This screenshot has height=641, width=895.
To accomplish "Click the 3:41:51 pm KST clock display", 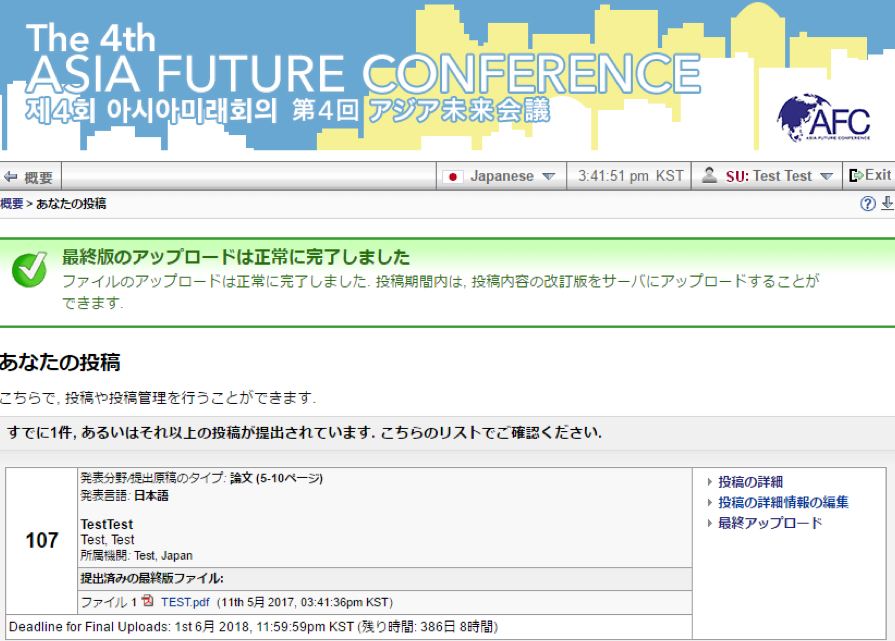I will coord(630,176).
